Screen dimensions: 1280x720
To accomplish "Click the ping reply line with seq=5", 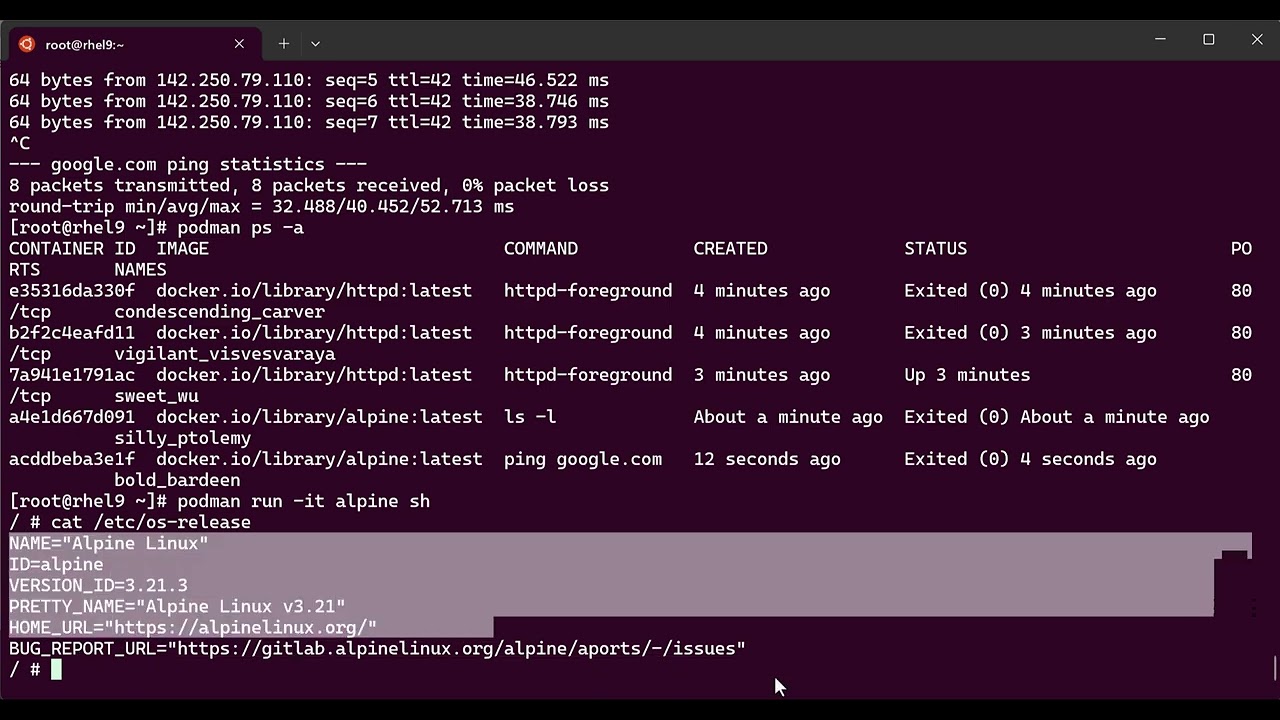I will (x=309, y=80).
